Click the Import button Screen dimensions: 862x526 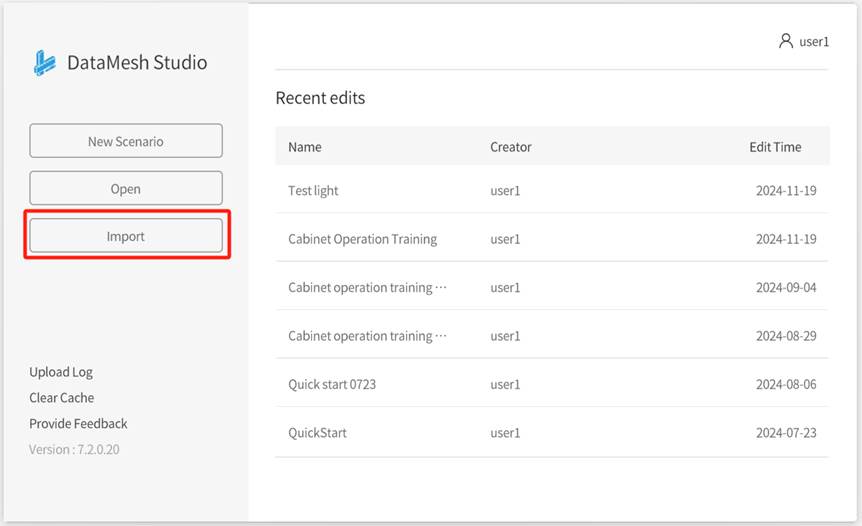(x=126, y=236)
